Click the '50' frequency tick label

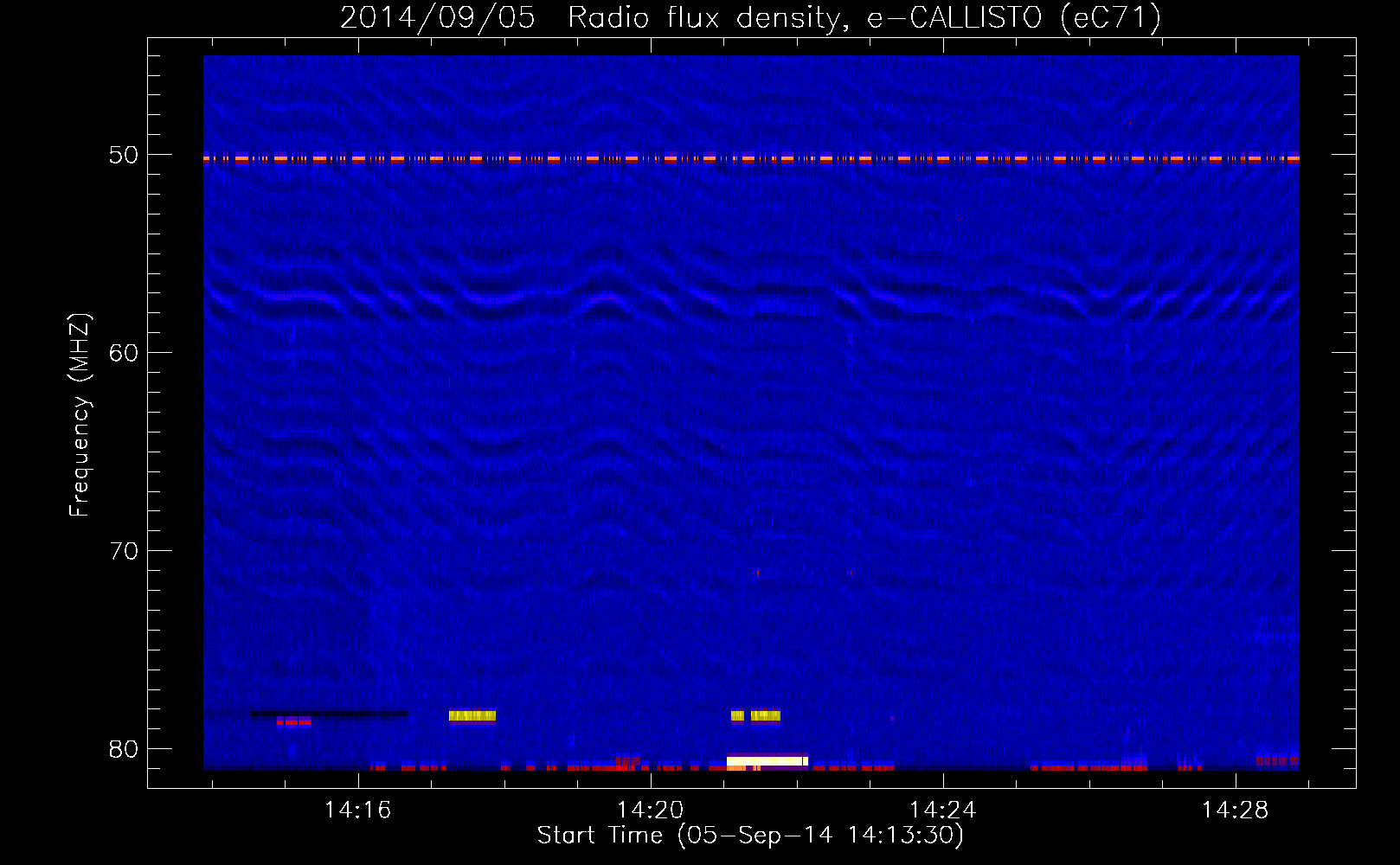coord(123,155)
